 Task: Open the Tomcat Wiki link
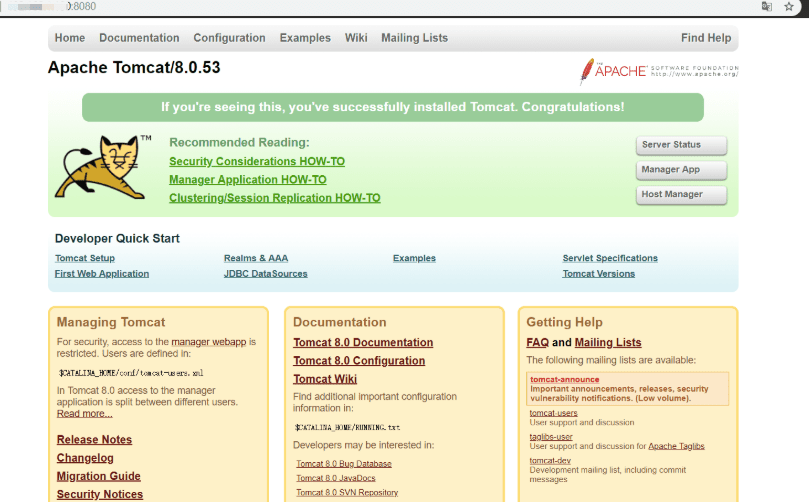pos(325,379)
